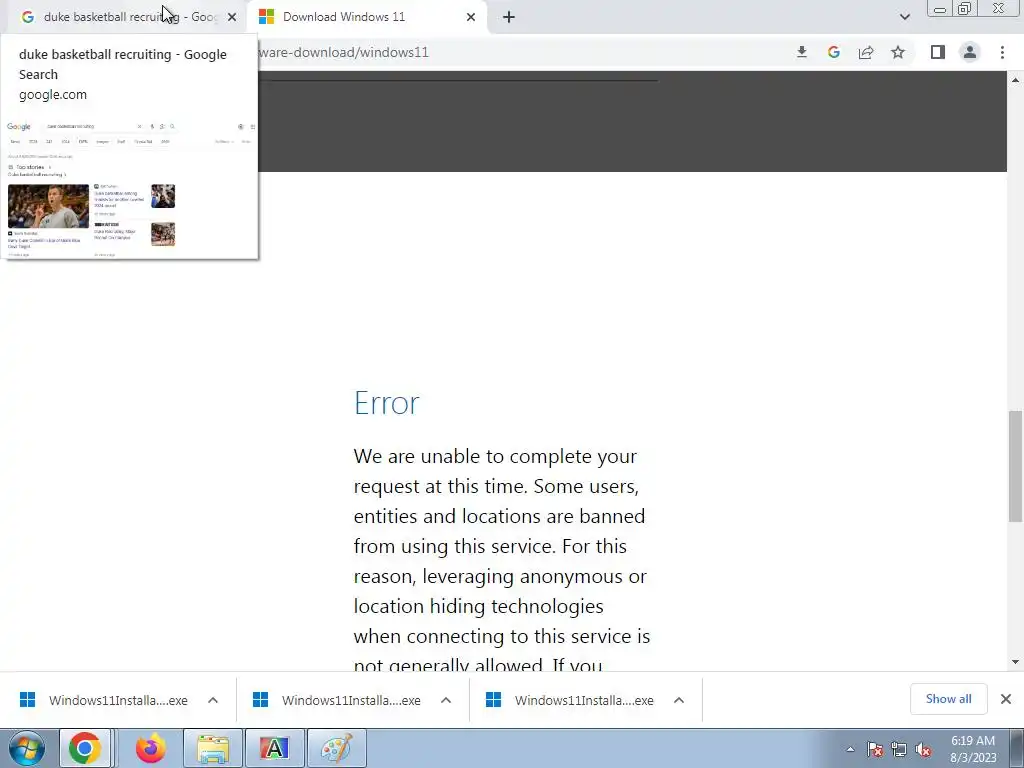Open a new tab with plus button

click(x=509, y=18)
